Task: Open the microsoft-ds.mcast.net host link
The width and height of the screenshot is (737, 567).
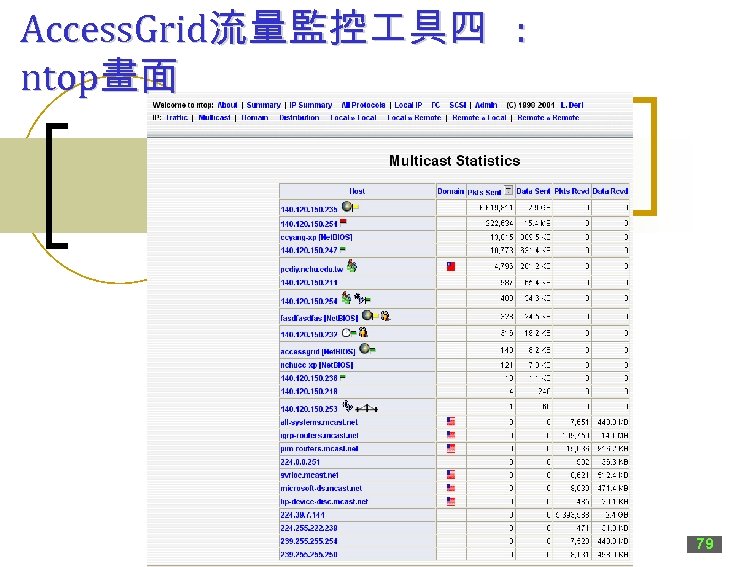Action: click(321, 488)
